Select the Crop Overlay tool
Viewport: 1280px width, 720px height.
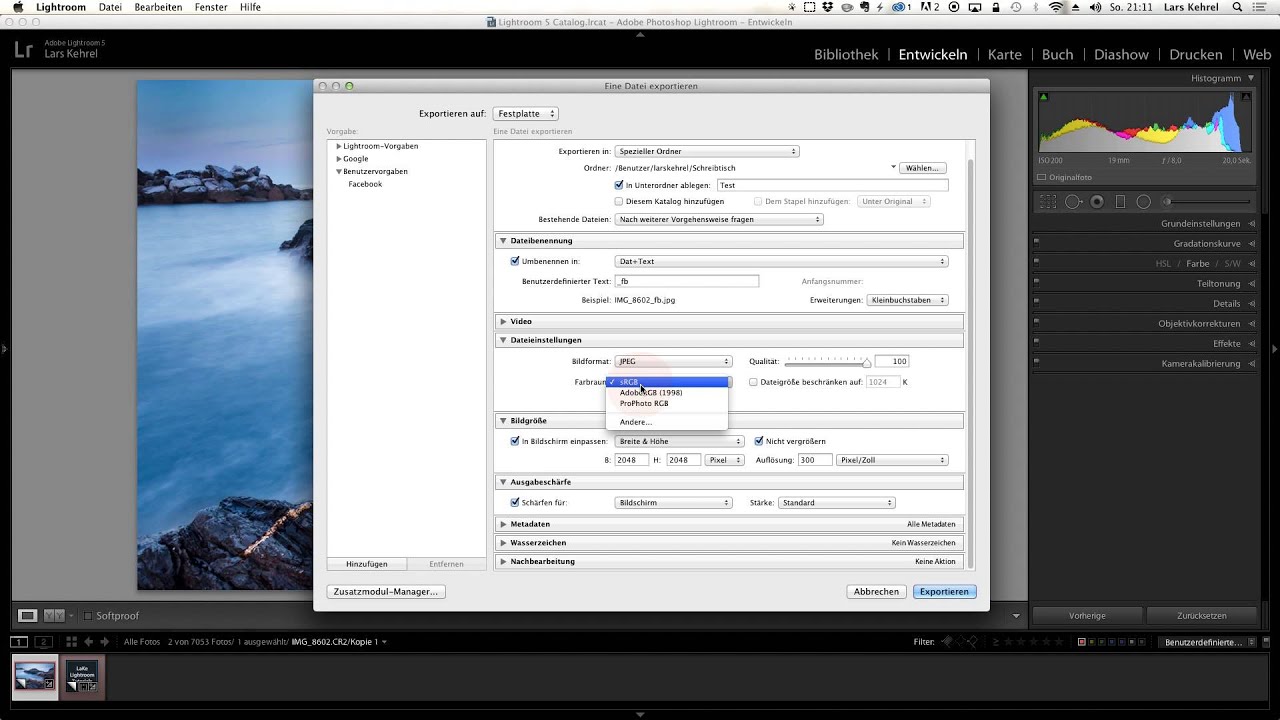[1048, 202]
